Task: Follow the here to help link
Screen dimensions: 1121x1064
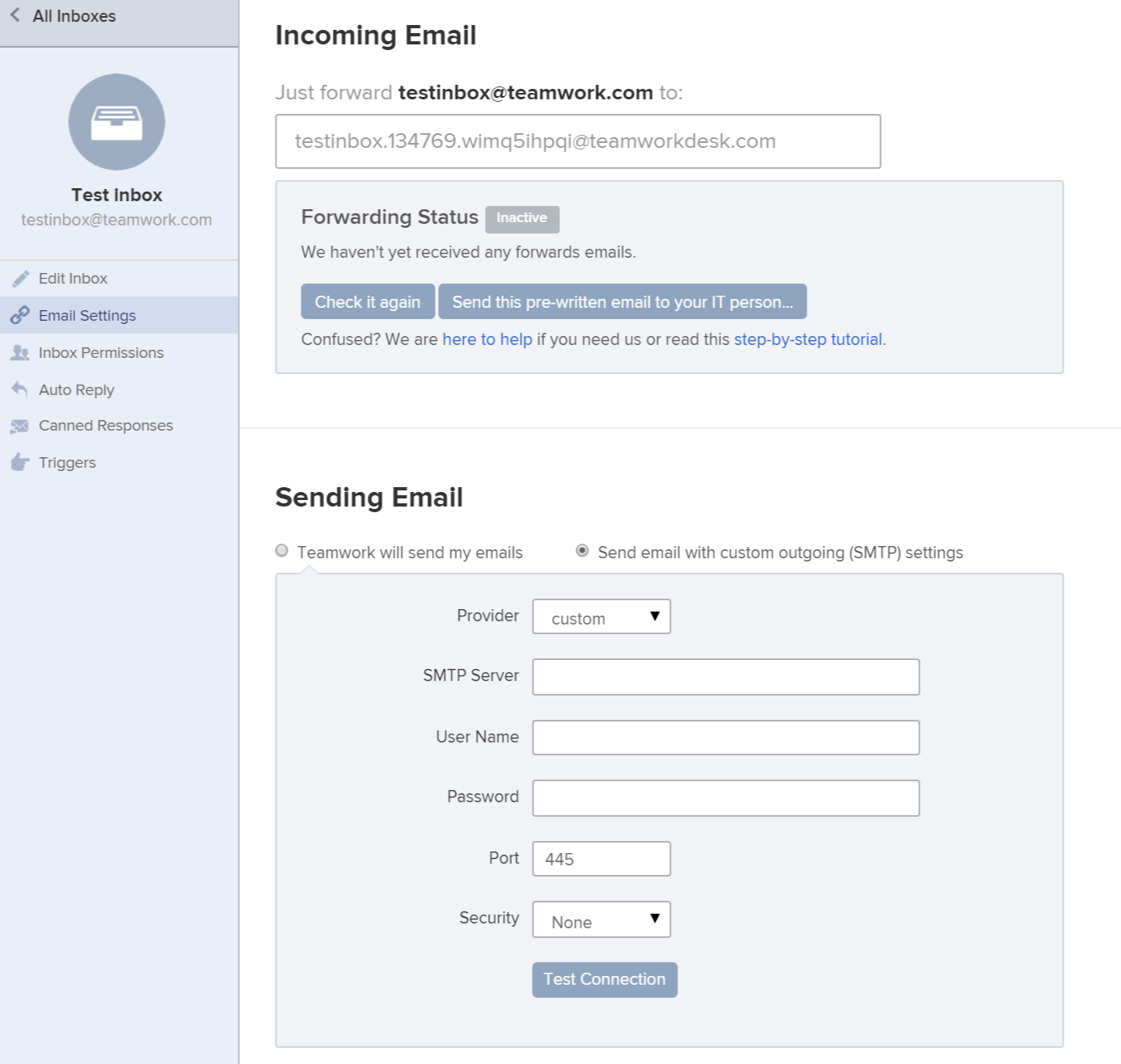Action: (x=487, y=340)
